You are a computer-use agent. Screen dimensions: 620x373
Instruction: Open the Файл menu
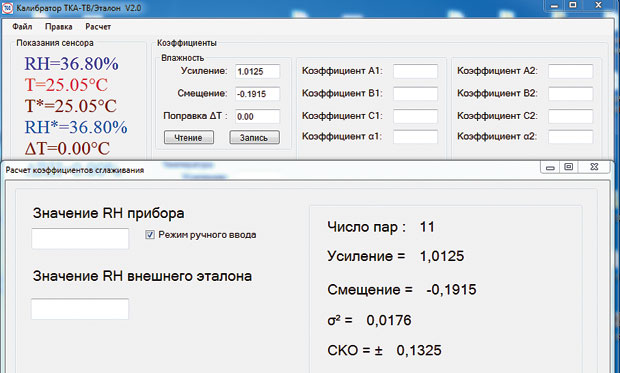coord(22,27)
